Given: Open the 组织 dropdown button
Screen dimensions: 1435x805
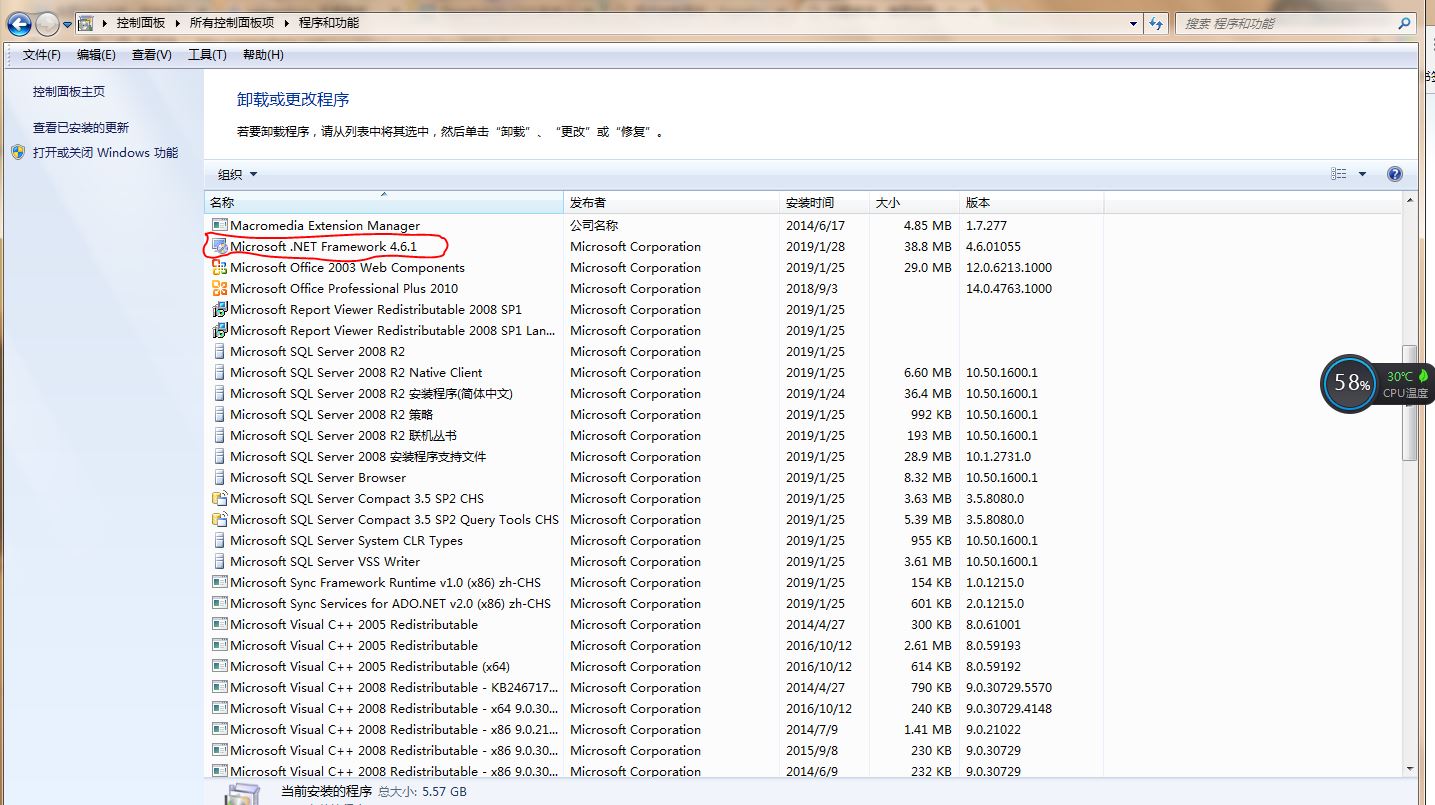Looking at the screenshot, I should (x=238, y=174).
